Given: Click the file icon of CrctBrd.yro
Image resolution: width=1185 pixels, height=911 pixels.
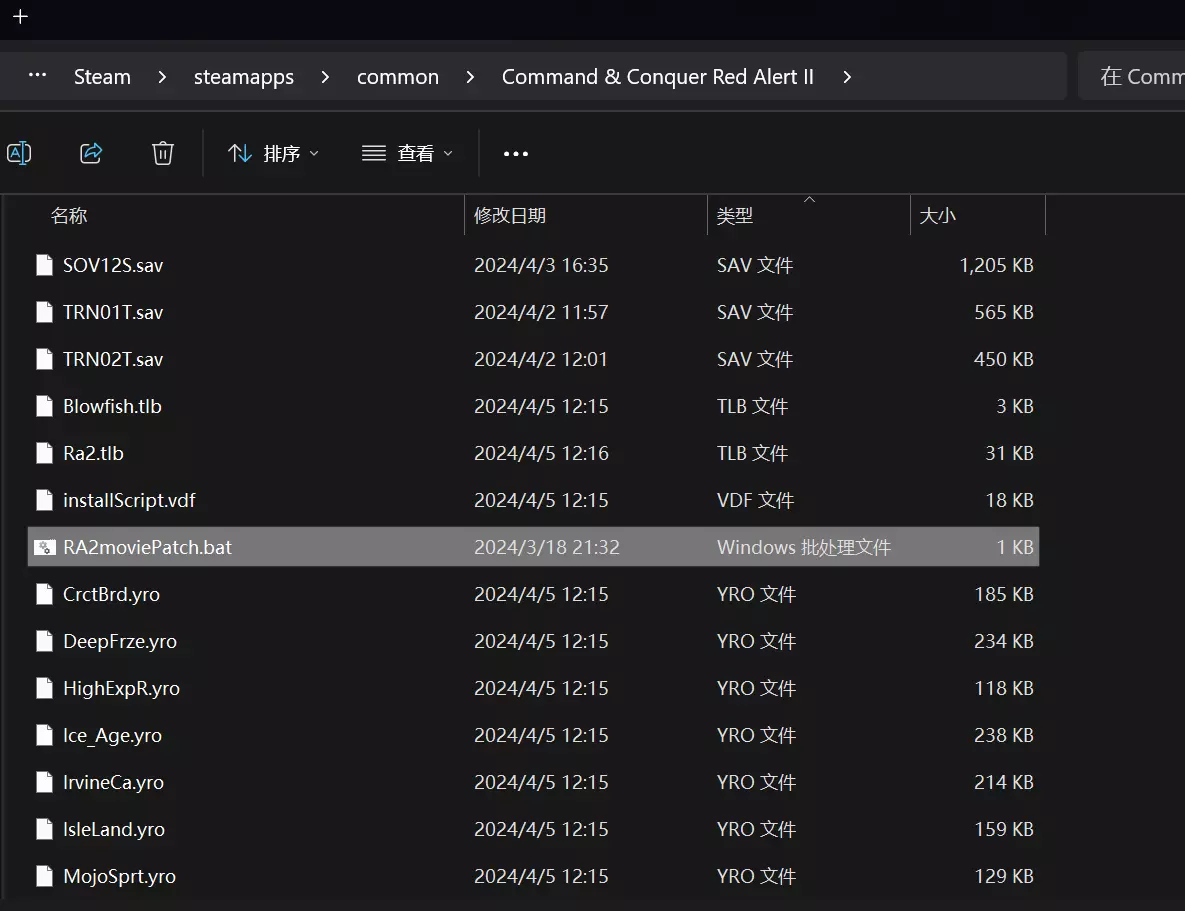Looking at the screenshot, I should click(45, 593).
